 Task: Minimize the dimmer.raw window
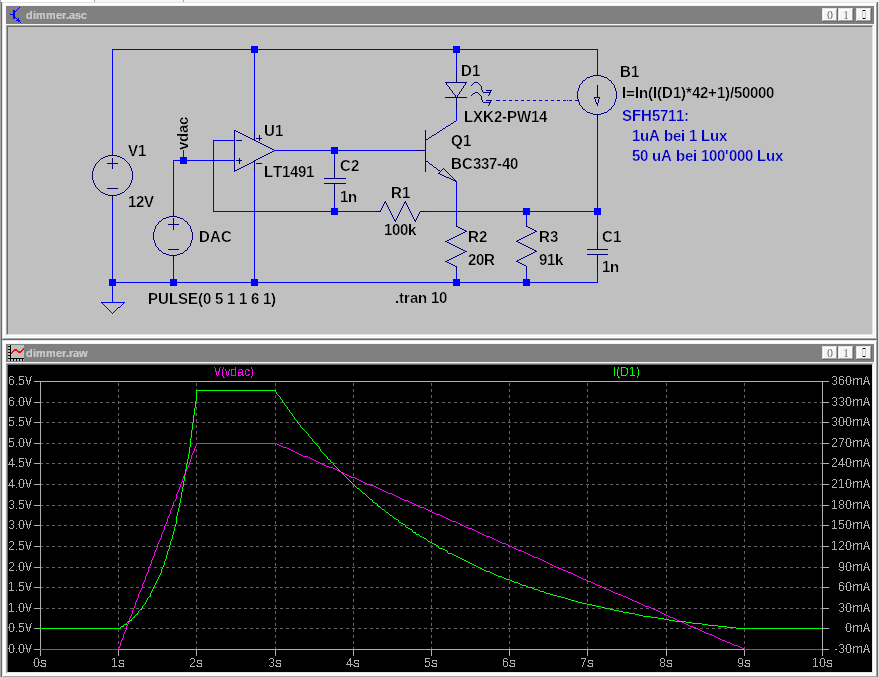coord(830,353)
